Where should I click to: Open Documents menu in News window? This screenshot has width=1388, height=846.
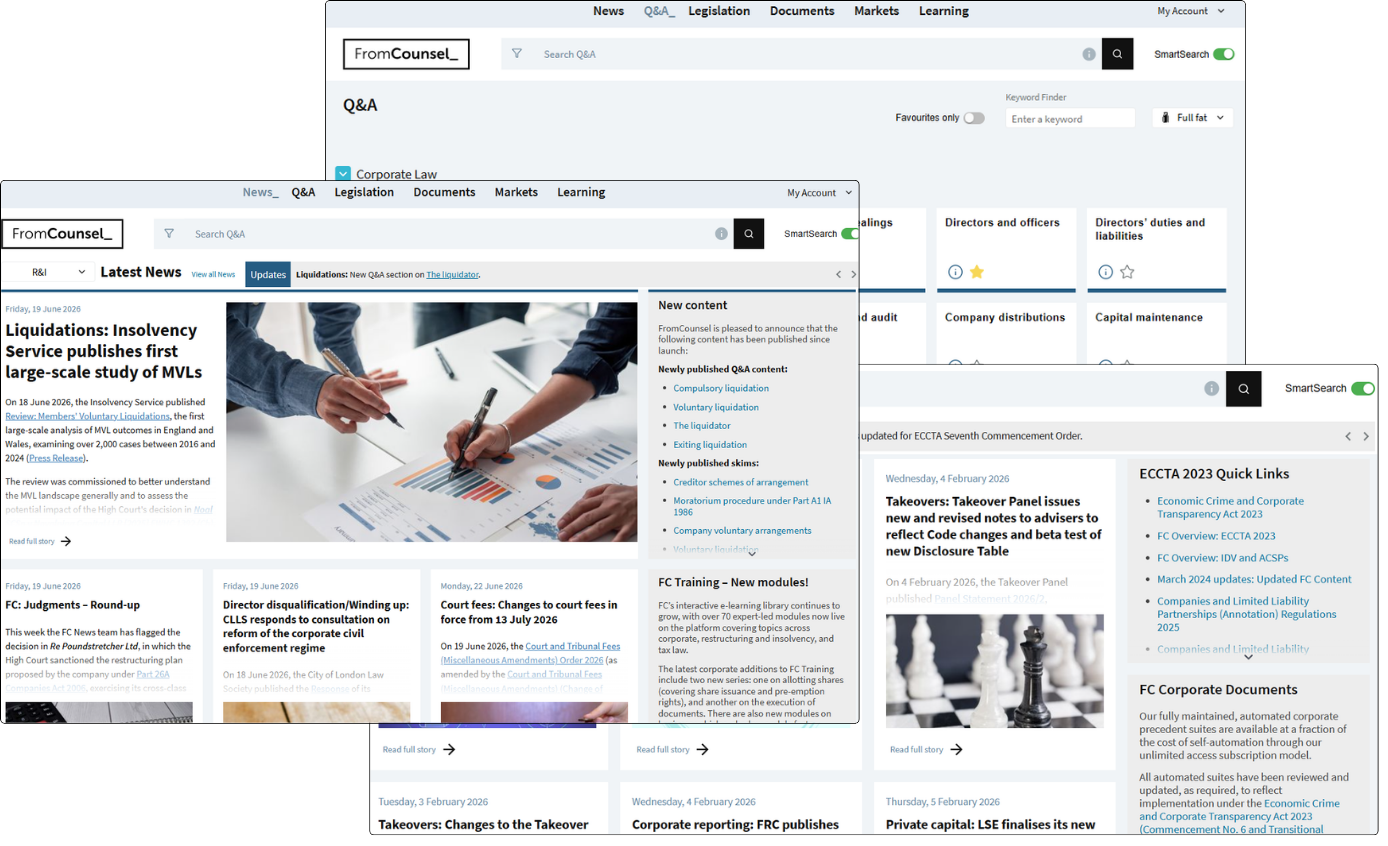pyautogui.click(x=445, y=192)
